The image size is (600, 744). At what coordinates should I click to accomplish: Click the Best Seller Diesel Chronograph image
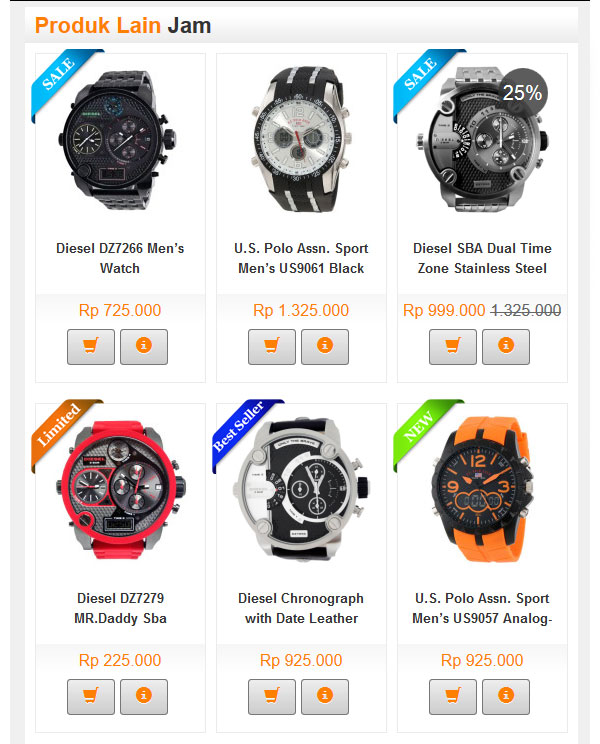(301, 489)
